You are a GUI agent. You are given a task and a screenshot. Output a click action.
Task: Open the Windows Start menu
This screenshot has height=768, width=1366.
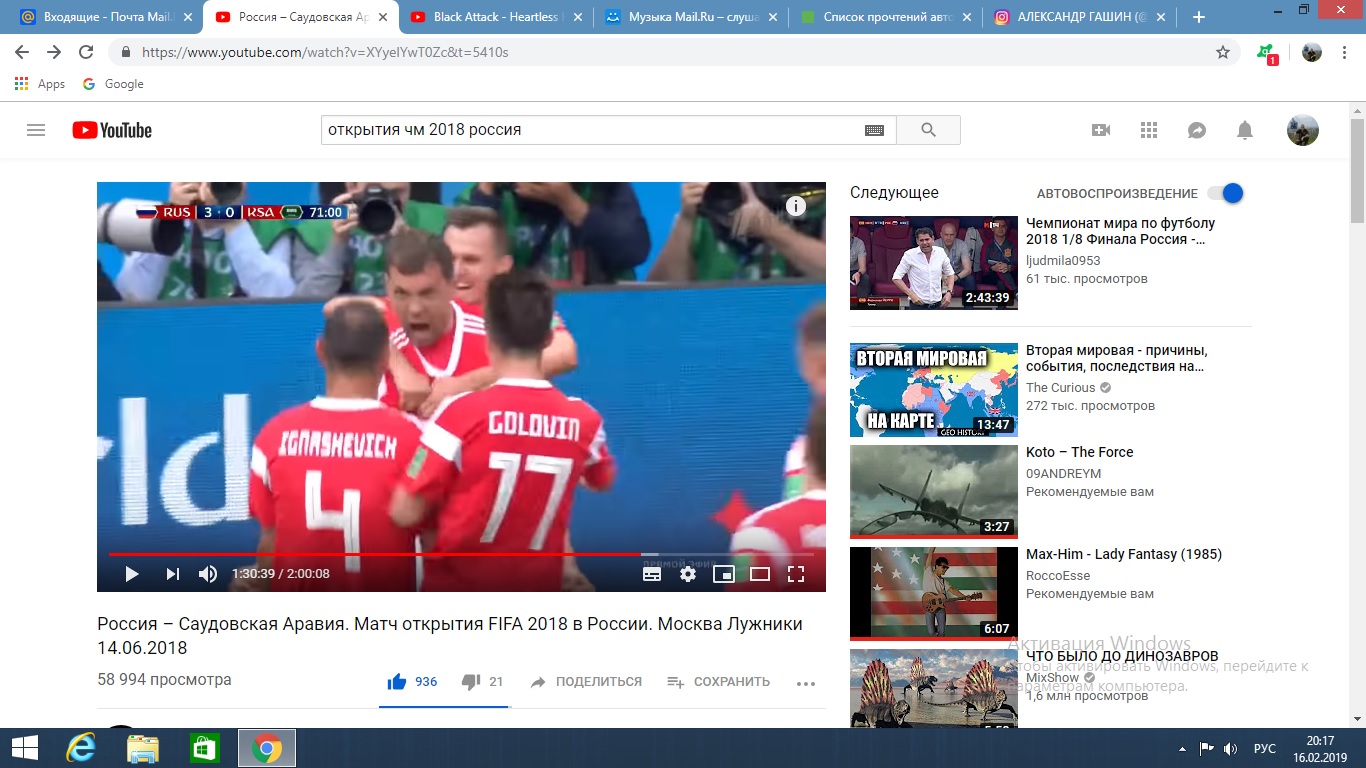pos(24,748)
